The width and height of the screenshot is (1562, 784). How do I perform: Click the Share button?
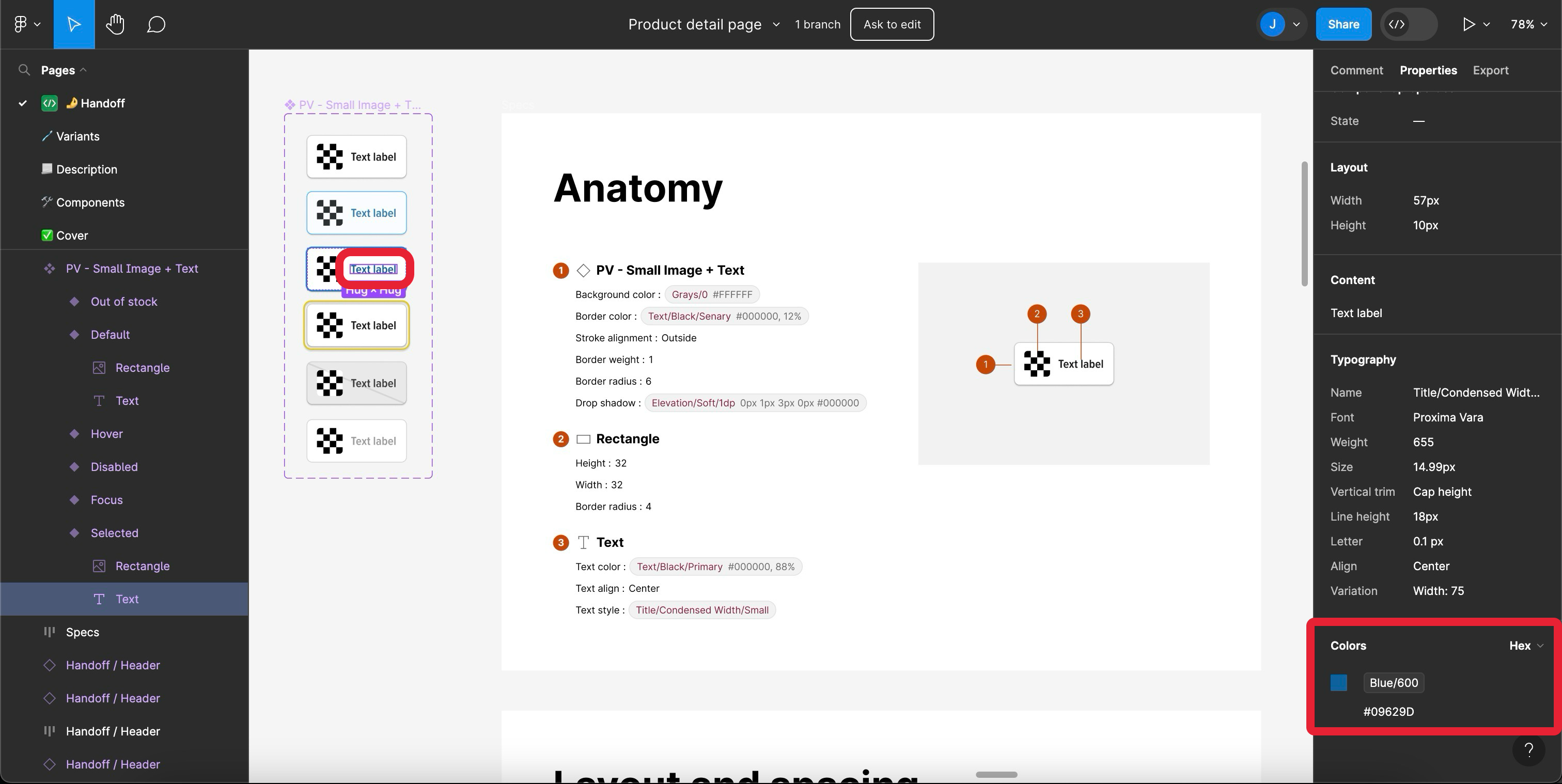point(1343,24)
